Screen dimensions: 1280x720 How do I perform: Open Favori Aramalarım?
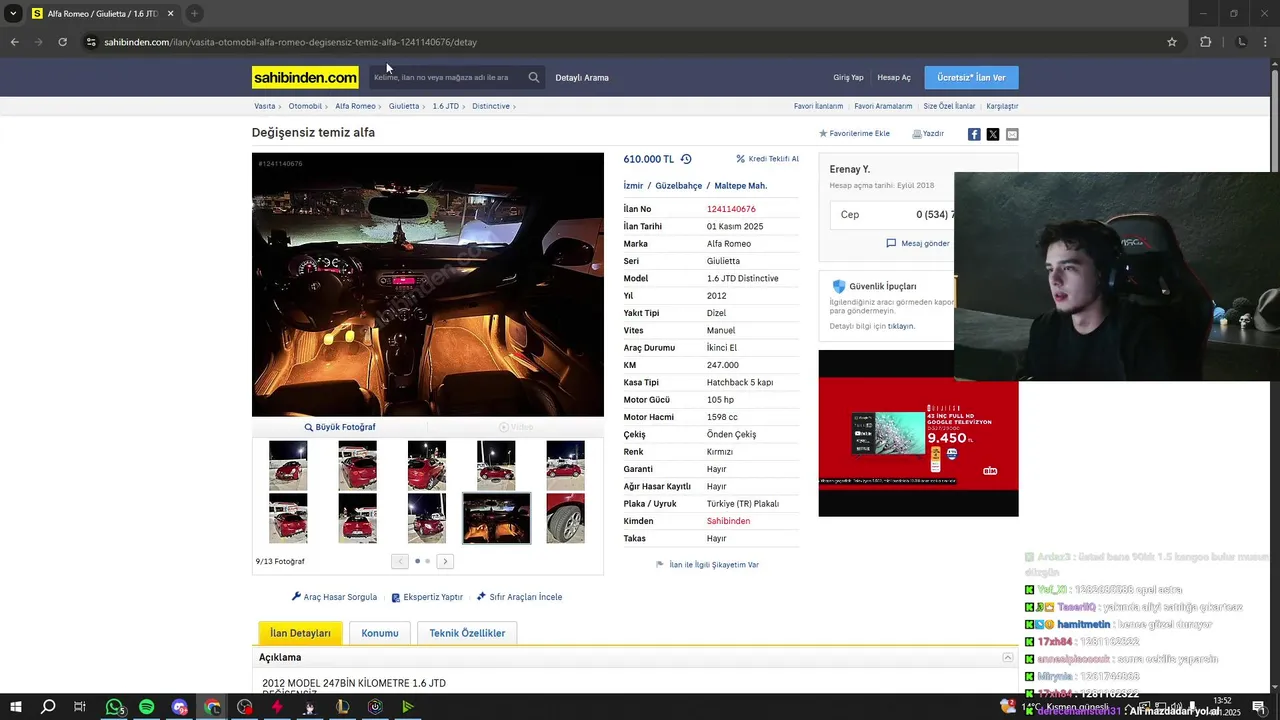point(883,106)
